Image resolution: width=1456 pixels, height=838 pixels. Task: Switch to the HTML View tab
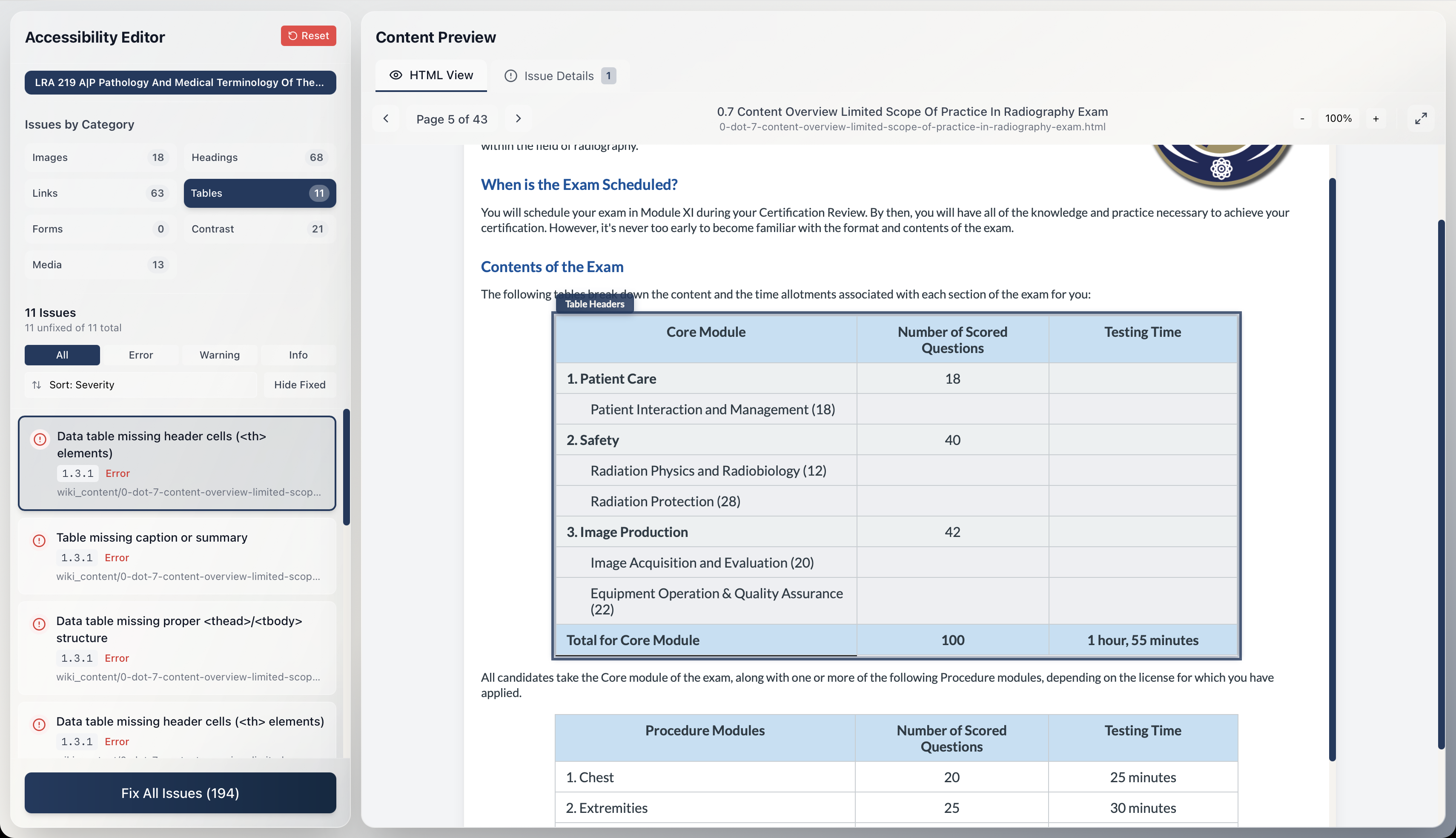[431, 75]
